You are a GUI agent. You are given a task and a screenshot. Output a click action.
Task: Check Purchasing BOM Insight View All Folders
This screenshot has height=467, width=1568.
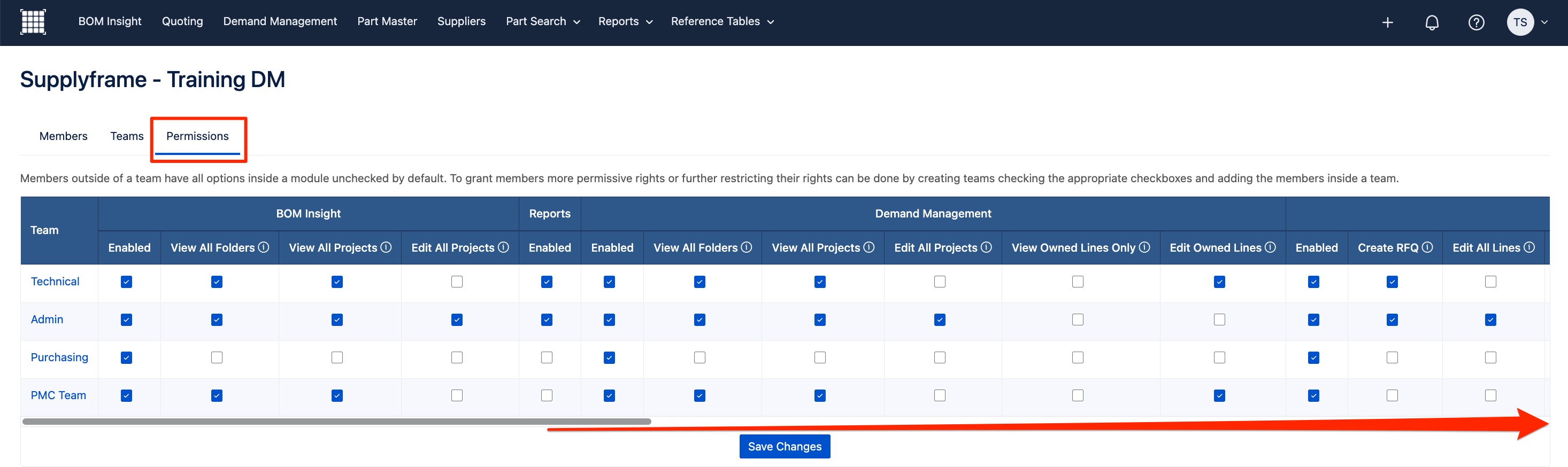(217, 357)
